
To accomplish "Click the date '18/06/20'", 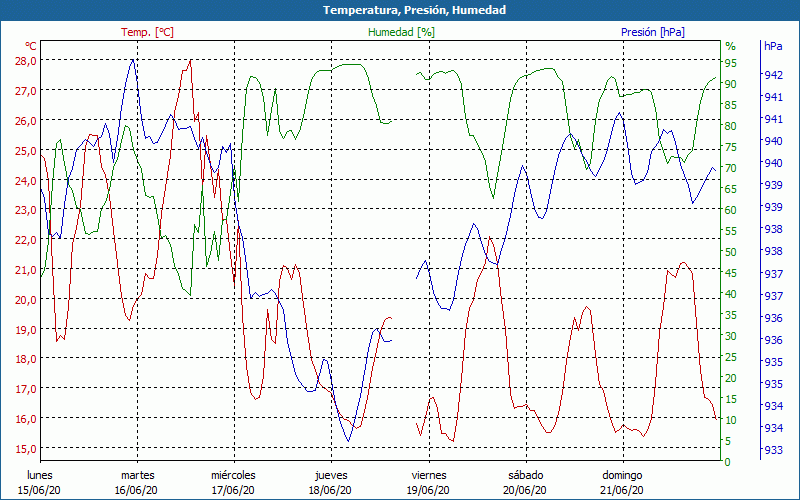I will [330, 490].
